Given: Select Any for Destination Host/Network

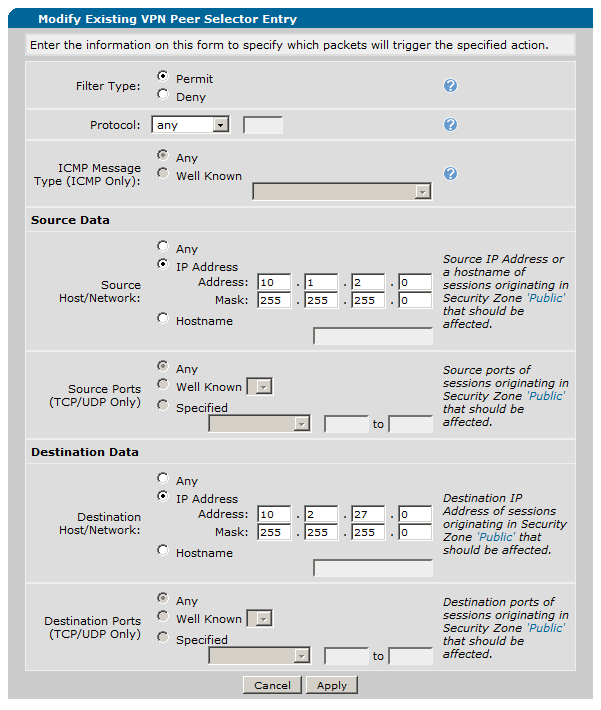Looking at the screenshot, I should [163, 479].
